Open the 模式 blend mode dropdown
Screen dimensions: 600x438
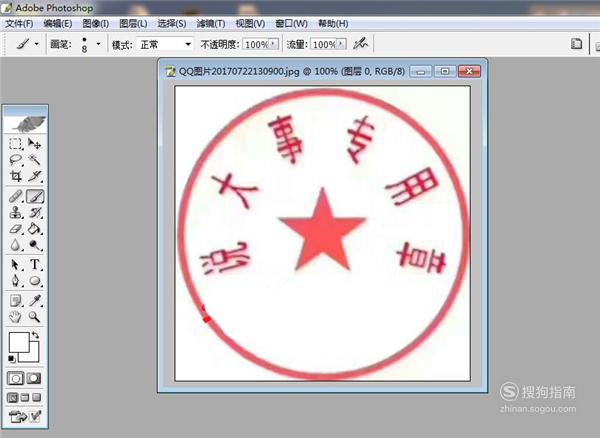pos(165,44)
